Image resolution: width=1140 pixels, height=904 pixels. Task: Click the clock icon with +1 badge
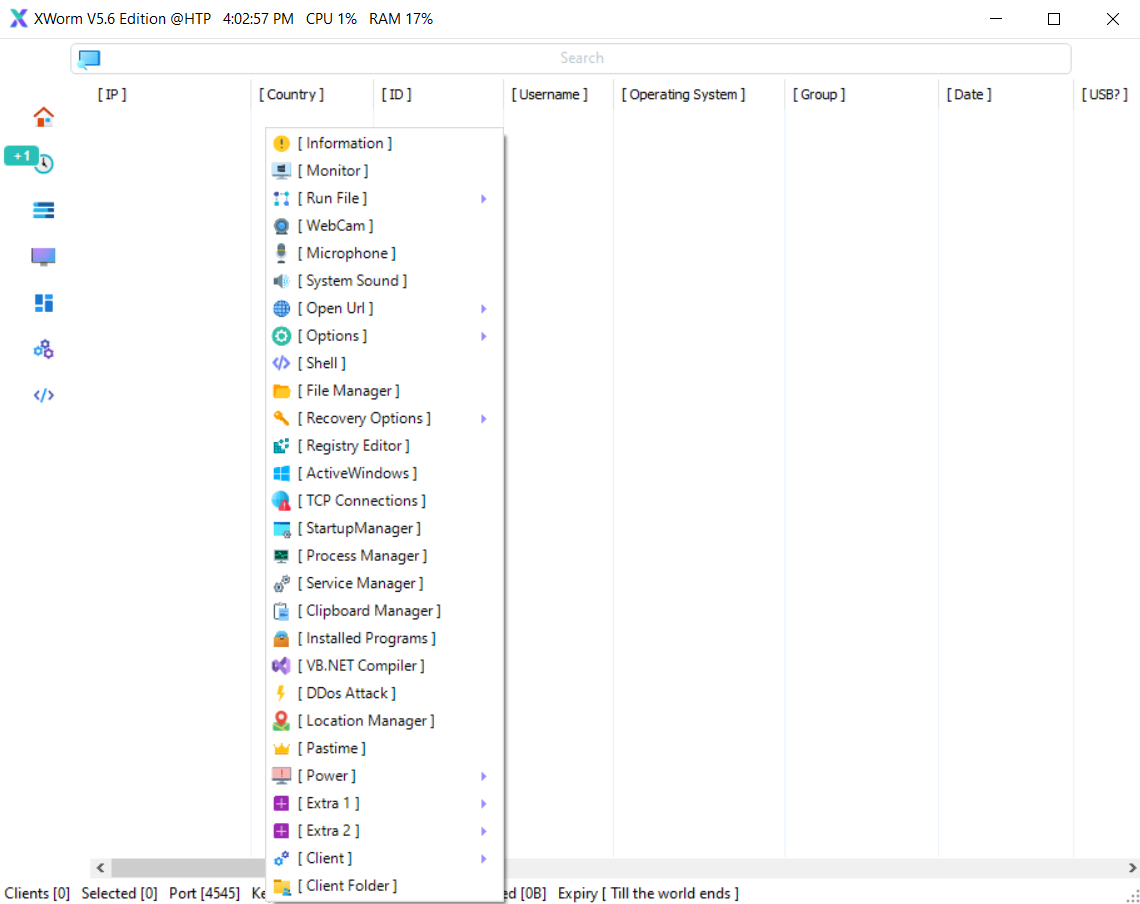[43, 164]
